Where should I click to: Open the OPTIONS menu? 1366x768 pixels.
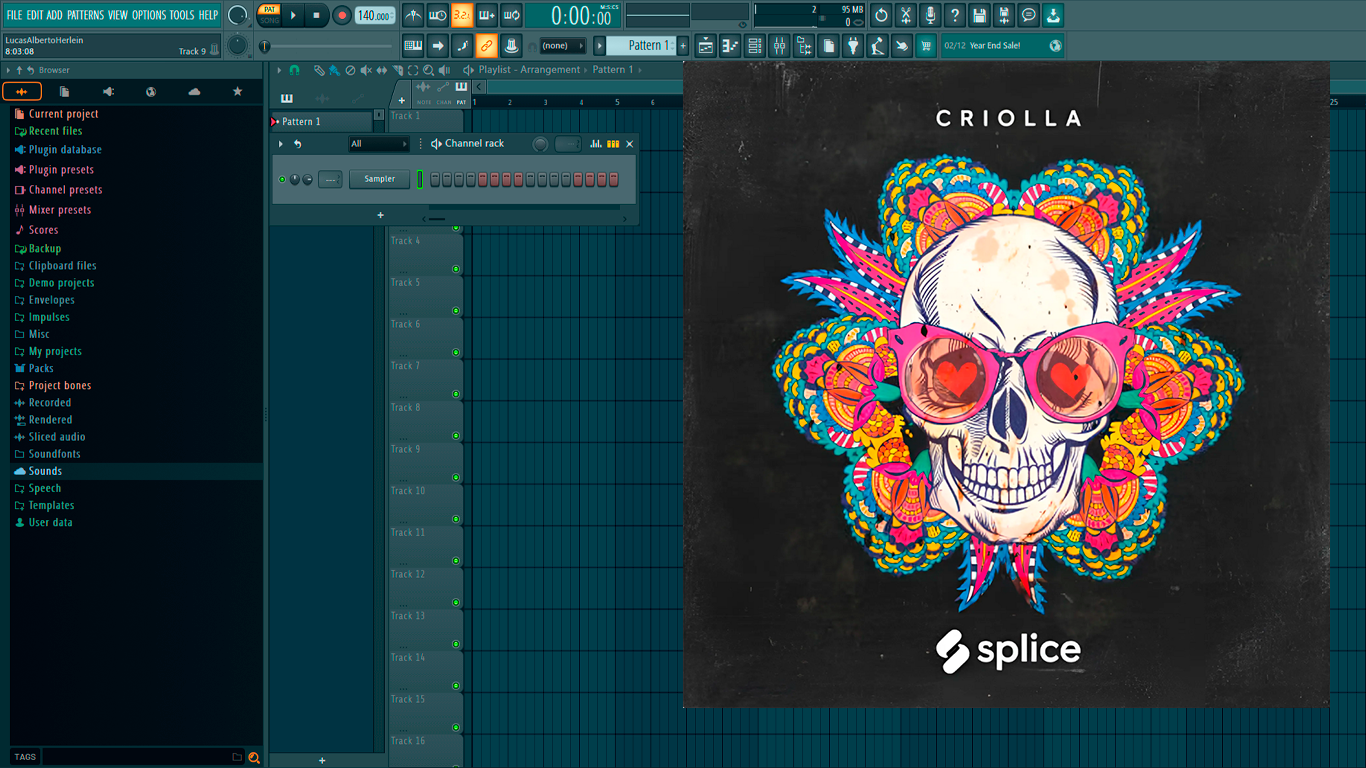pyautogui.click(x=149, y=15)
